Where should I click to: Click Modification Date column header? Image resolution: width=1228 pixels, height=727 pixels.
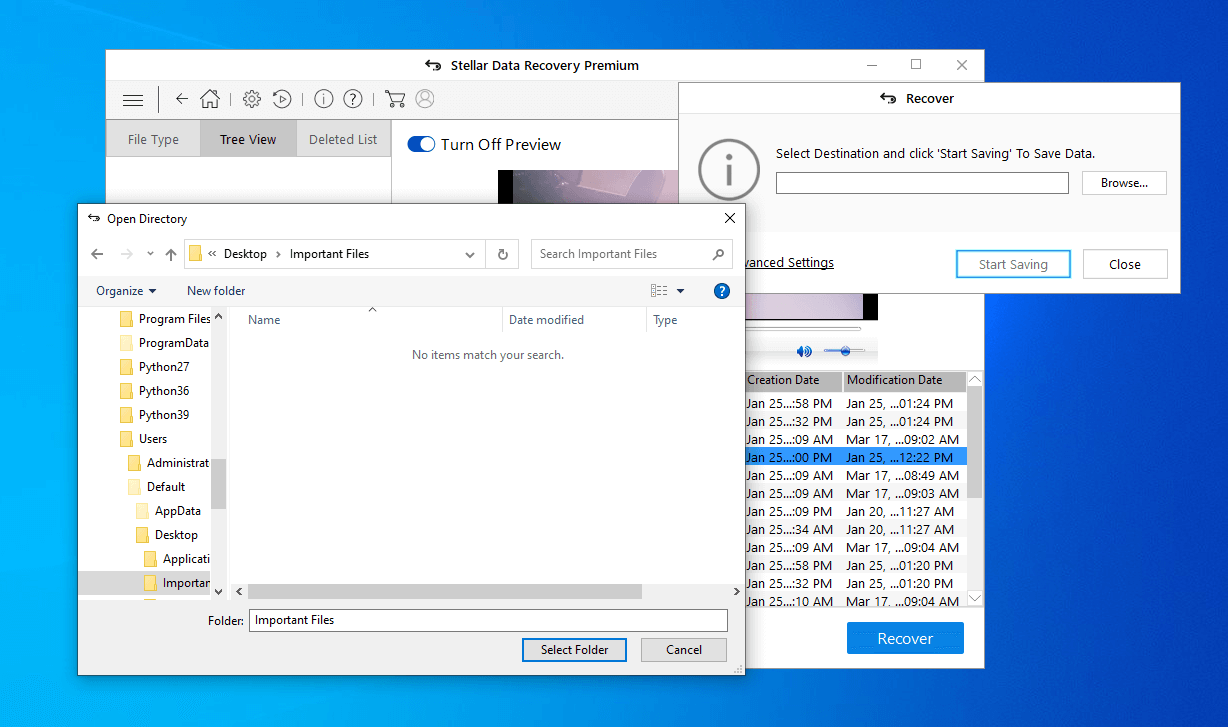pyautogui.click(x=904, y=380)
